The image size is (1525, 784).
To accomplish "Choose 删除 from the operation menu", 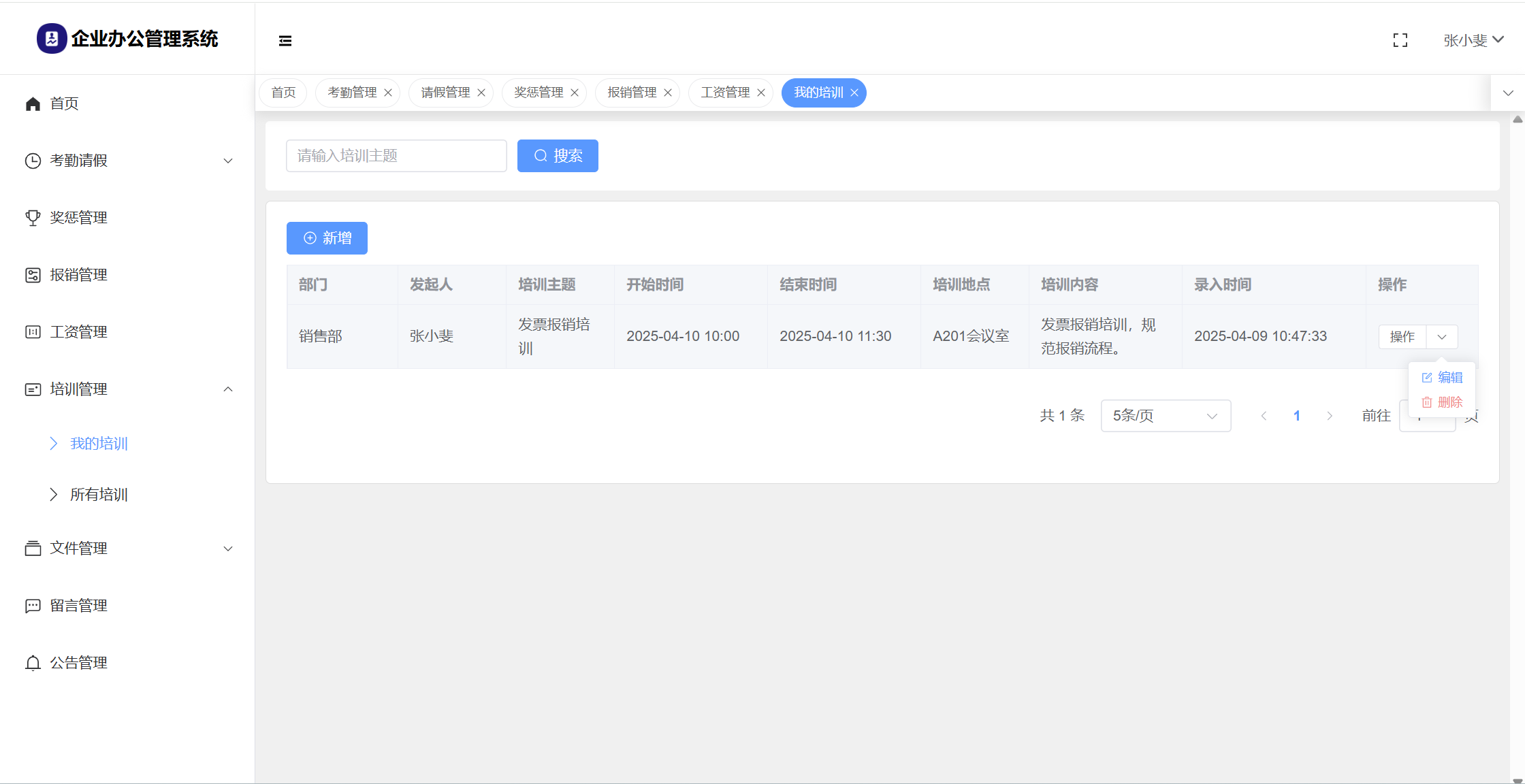I will (x=1443, y=402).
